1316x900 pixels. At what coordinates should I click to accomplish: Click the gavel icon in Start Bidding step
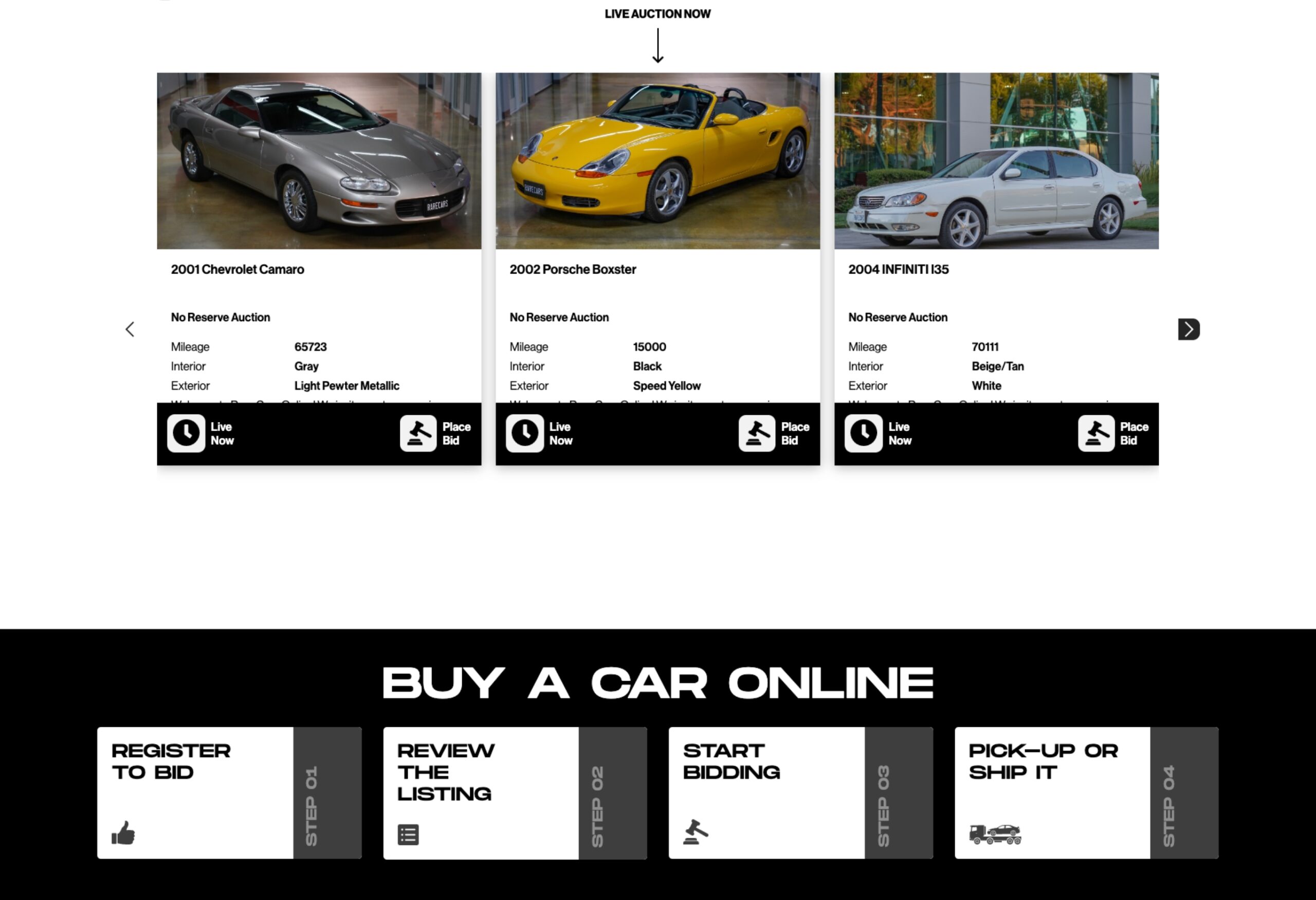tap(696, 832)
